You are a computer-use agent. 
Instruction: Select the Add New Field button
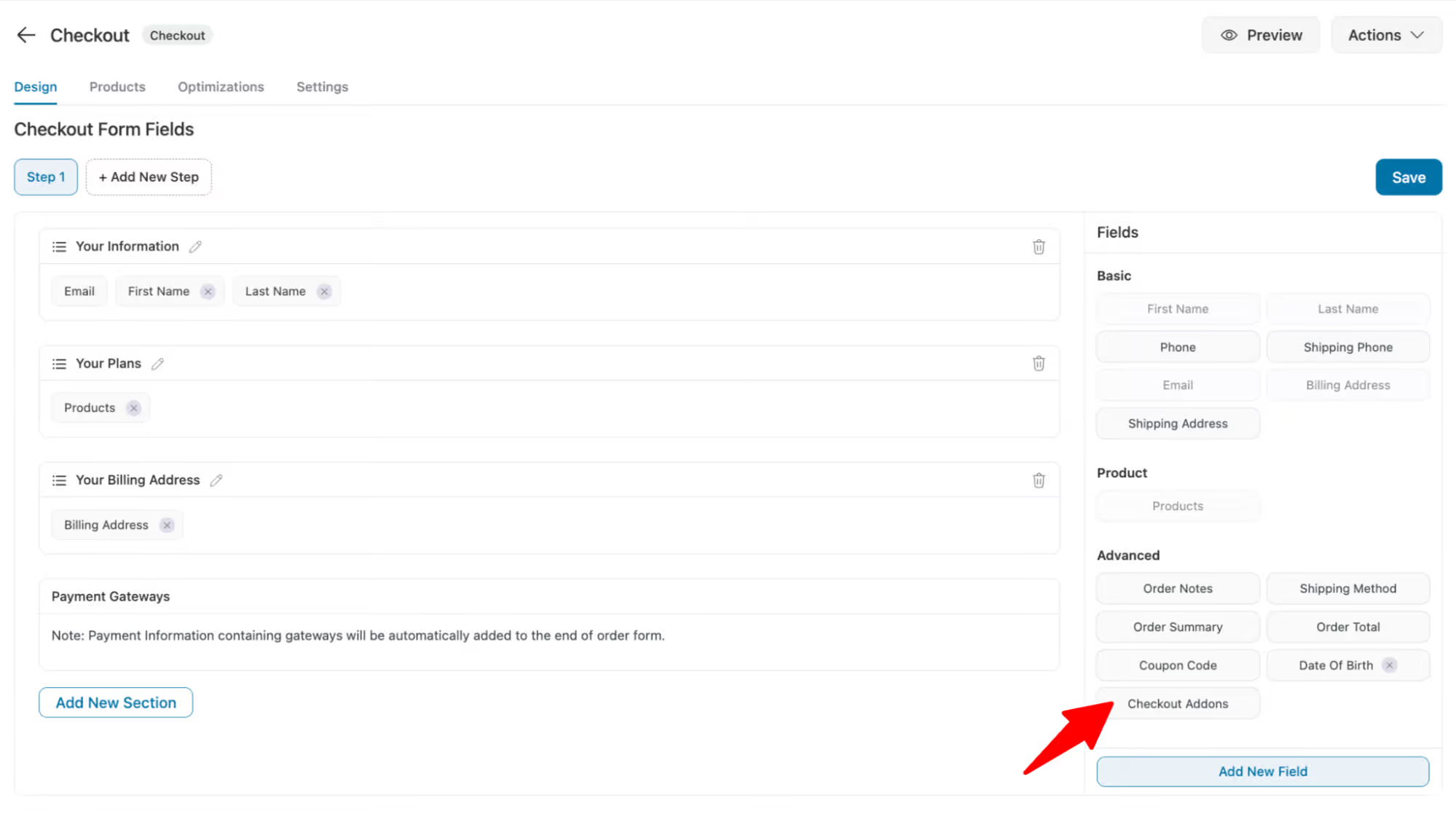tap(1263, 771)
